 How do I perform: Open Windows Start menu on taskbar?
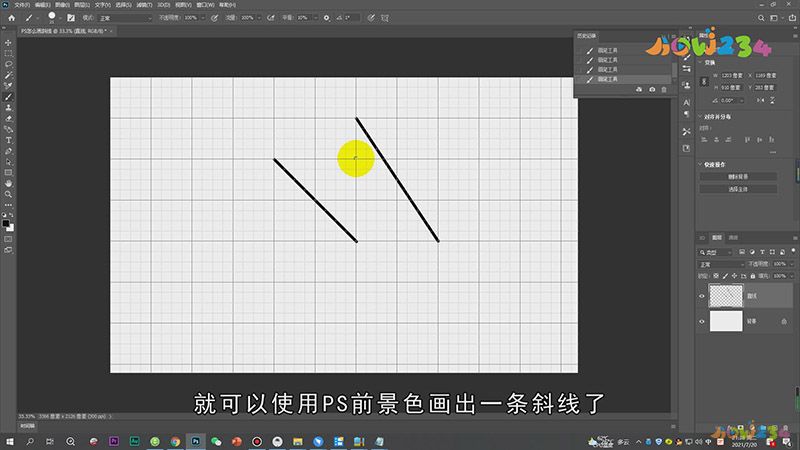pyautogui.click(x=9, y=441)
